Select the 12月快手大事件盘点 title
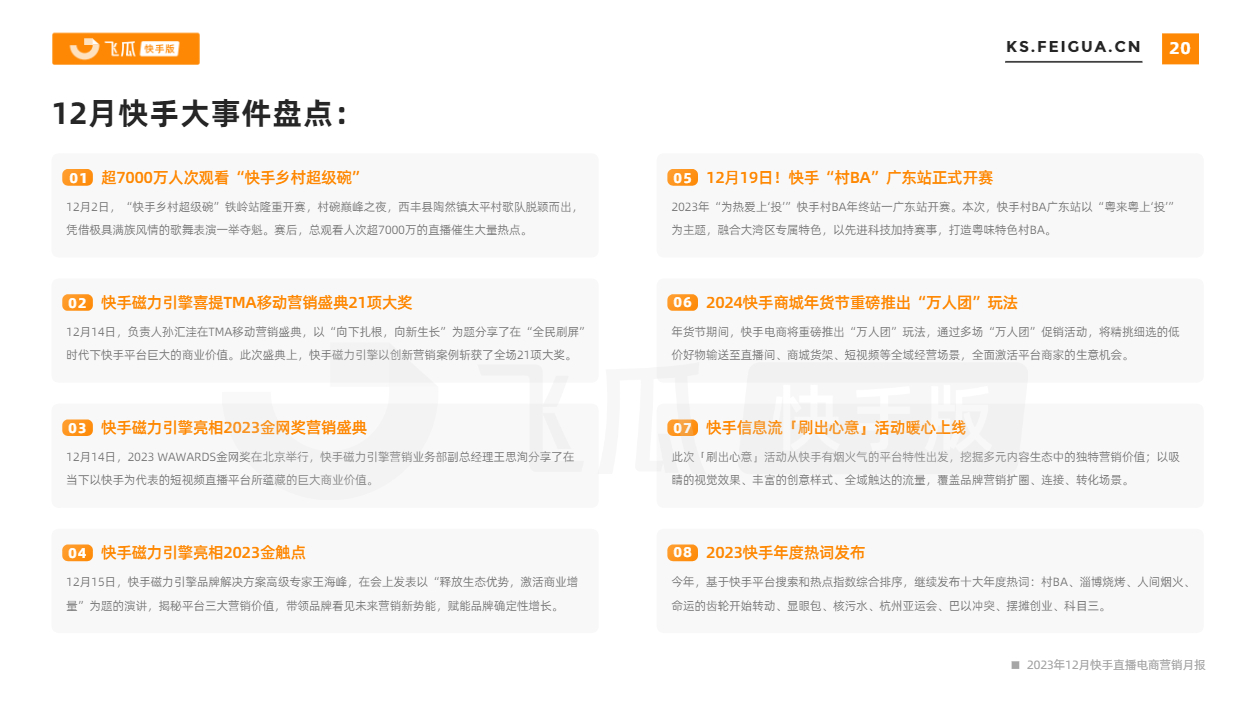1250x703 pixels. click(200, 113)
